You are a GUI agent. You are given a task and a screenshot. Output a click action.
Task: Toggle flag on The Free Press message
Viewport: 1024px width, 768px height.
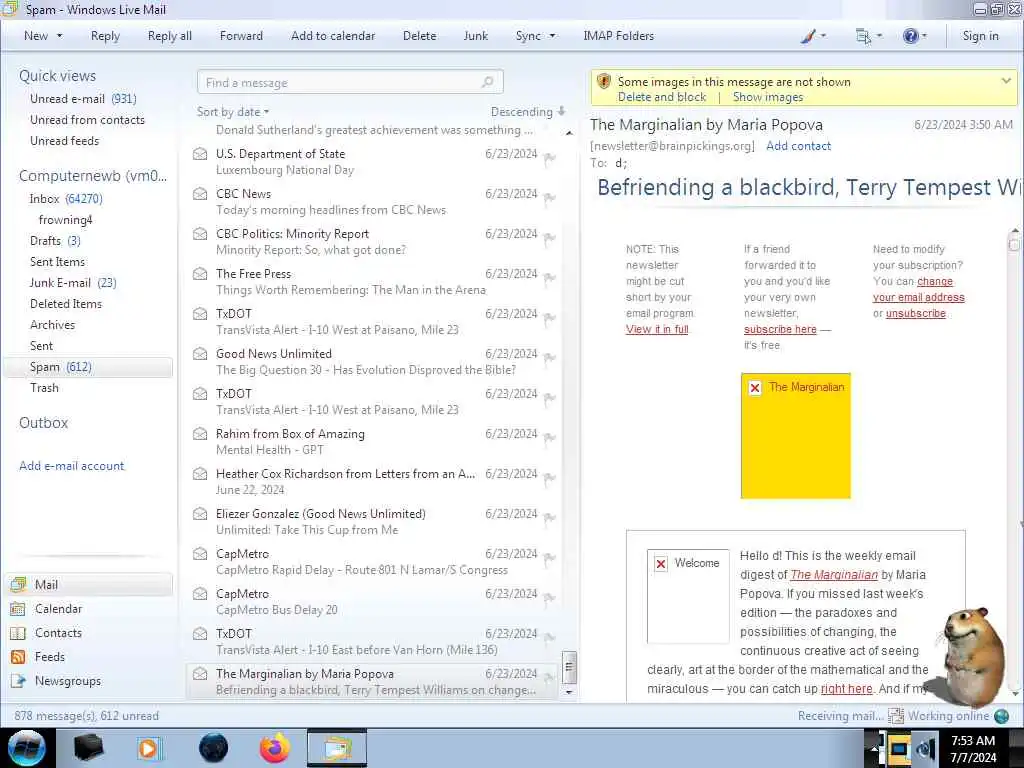tap(549, 278)
